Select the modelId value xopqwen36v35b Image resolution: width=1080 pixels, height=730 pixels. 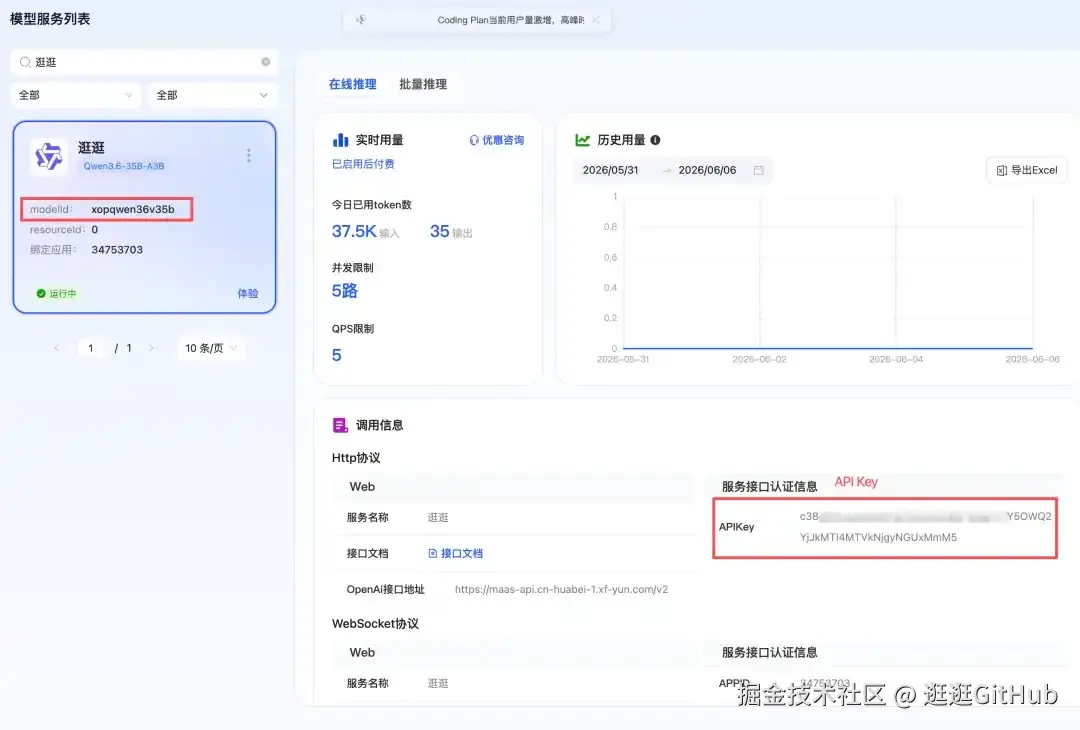point(133,209)
